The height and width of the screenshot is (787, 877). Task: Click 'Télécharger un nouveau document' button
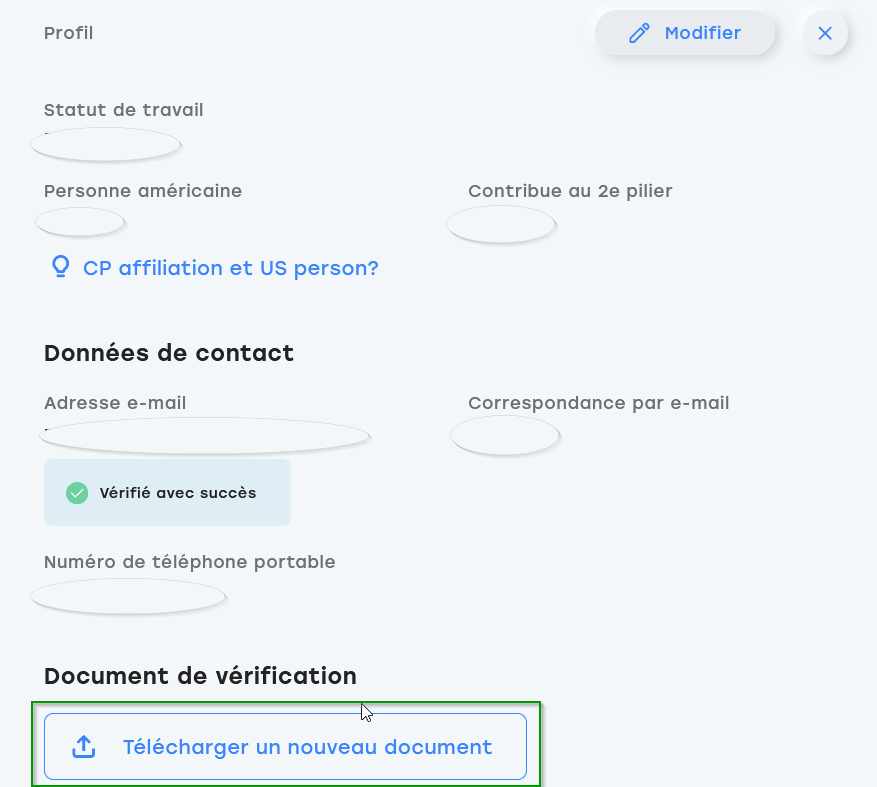pyautogui.click(x=285, y=746)
